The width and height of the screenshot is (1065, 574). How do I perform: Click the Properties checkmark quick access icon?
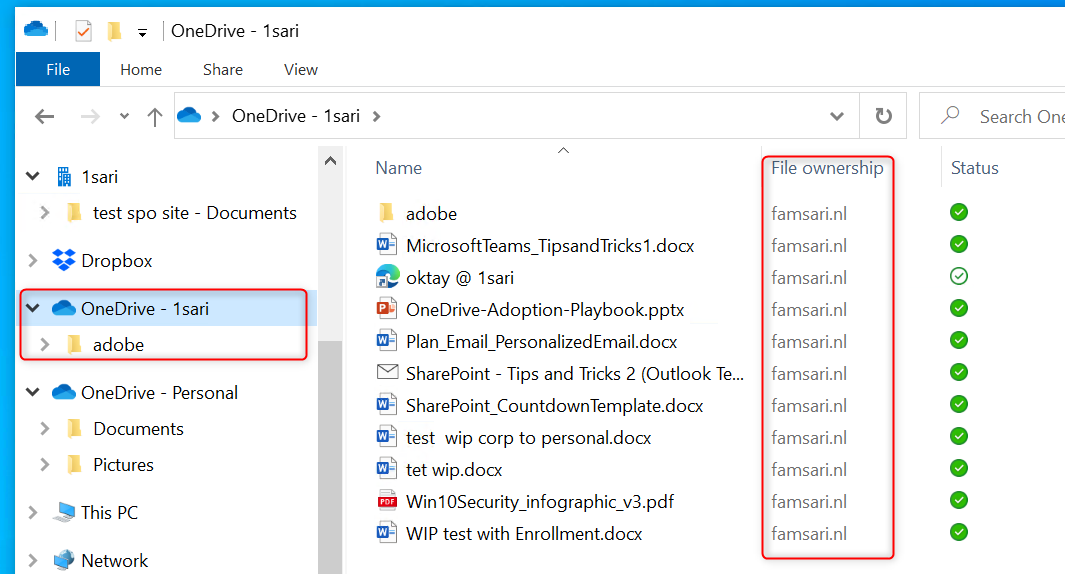pyautogui.click(x=84, y=31)
